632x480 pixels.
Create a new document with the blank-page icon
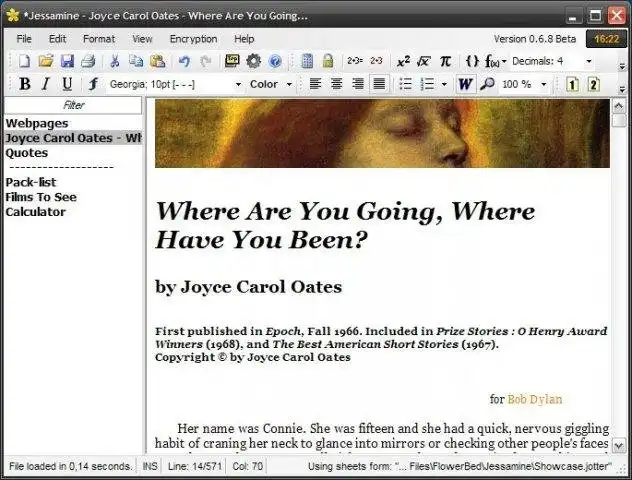click(25, 61)
